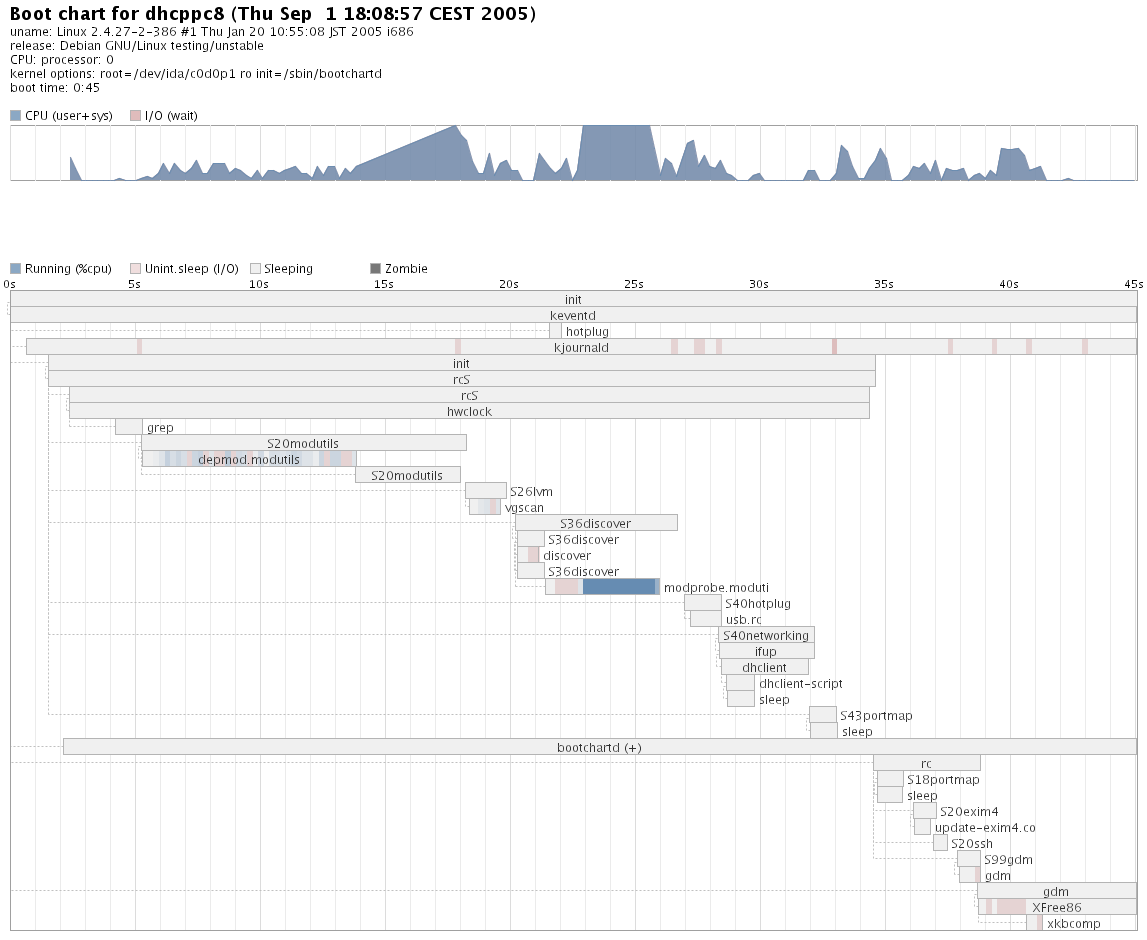Click the 5s time axis label

[134, 284]
